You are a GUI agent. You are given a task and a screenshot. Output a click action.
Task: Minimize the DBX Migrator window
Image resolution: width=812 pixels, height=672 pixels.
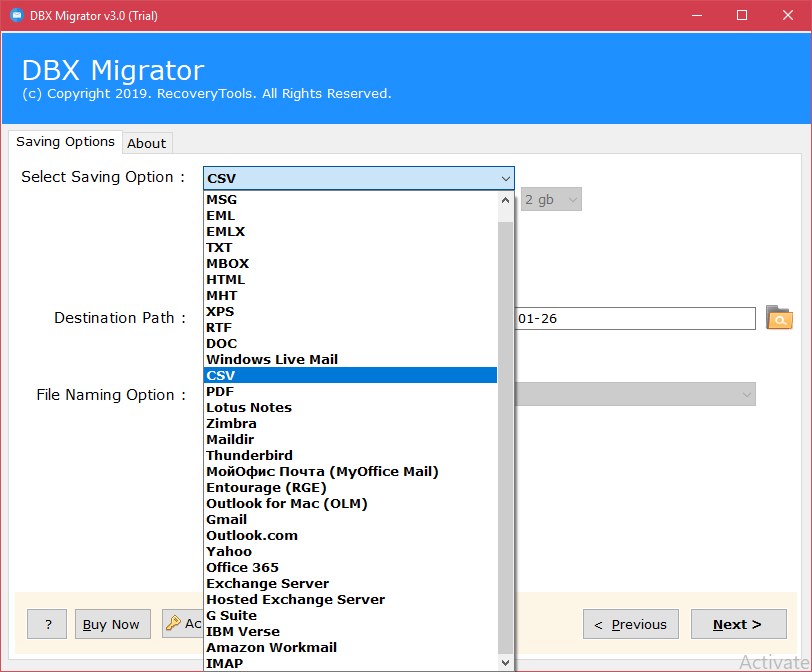point(697,16)
